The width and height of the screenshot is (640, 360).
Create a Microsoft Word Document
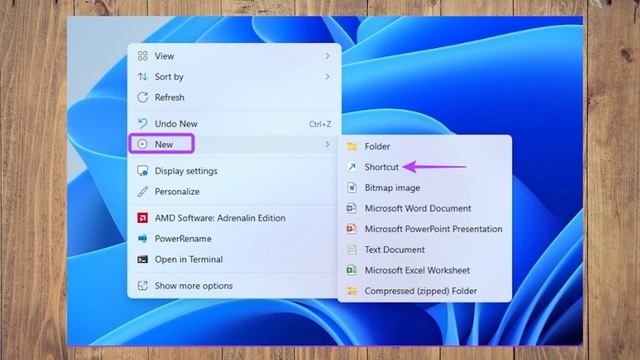coord(424,208)
